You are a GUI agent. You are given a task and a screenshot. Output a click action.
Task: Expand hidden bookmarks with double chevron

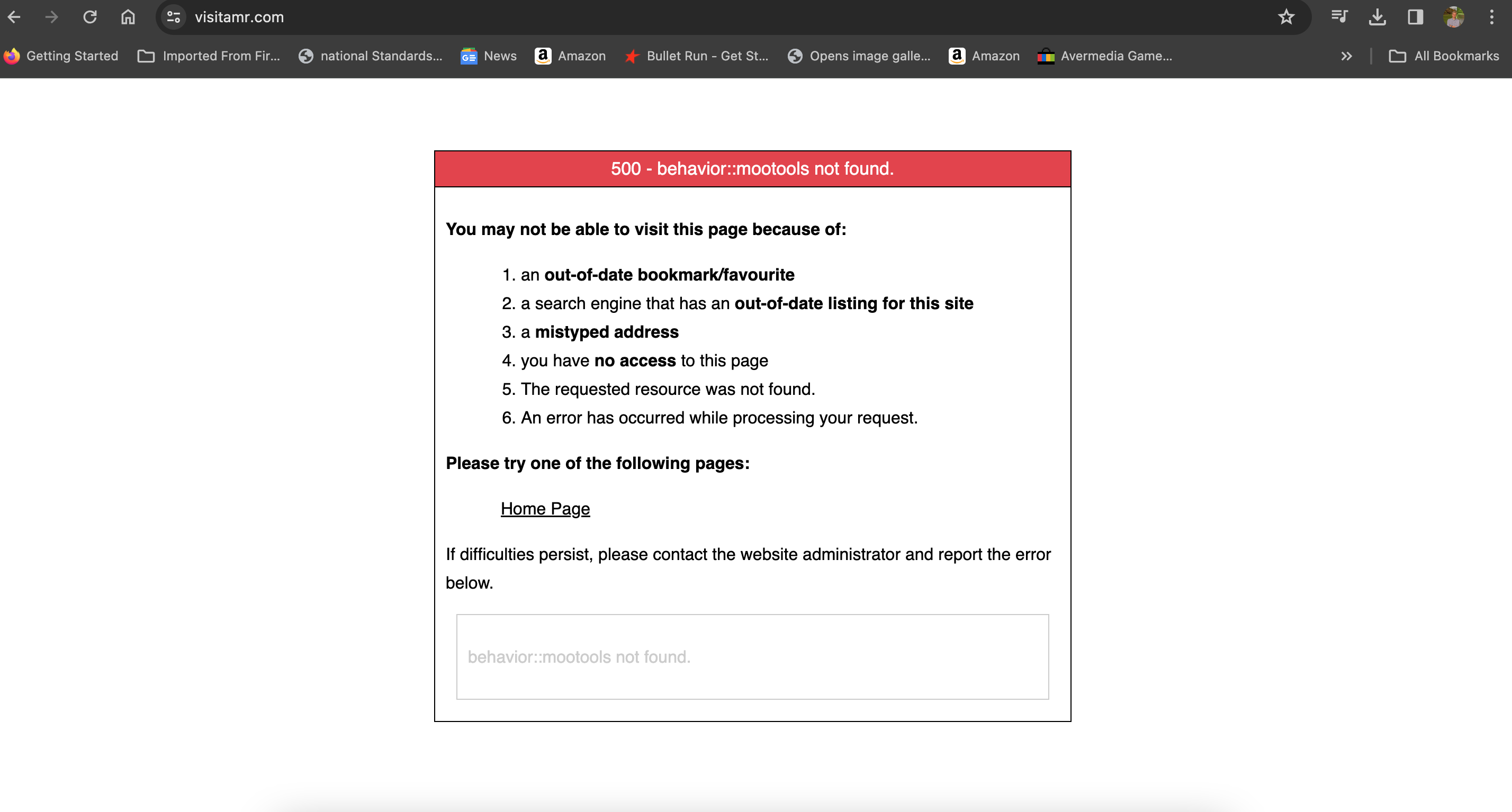click(x=1346, y=56)
